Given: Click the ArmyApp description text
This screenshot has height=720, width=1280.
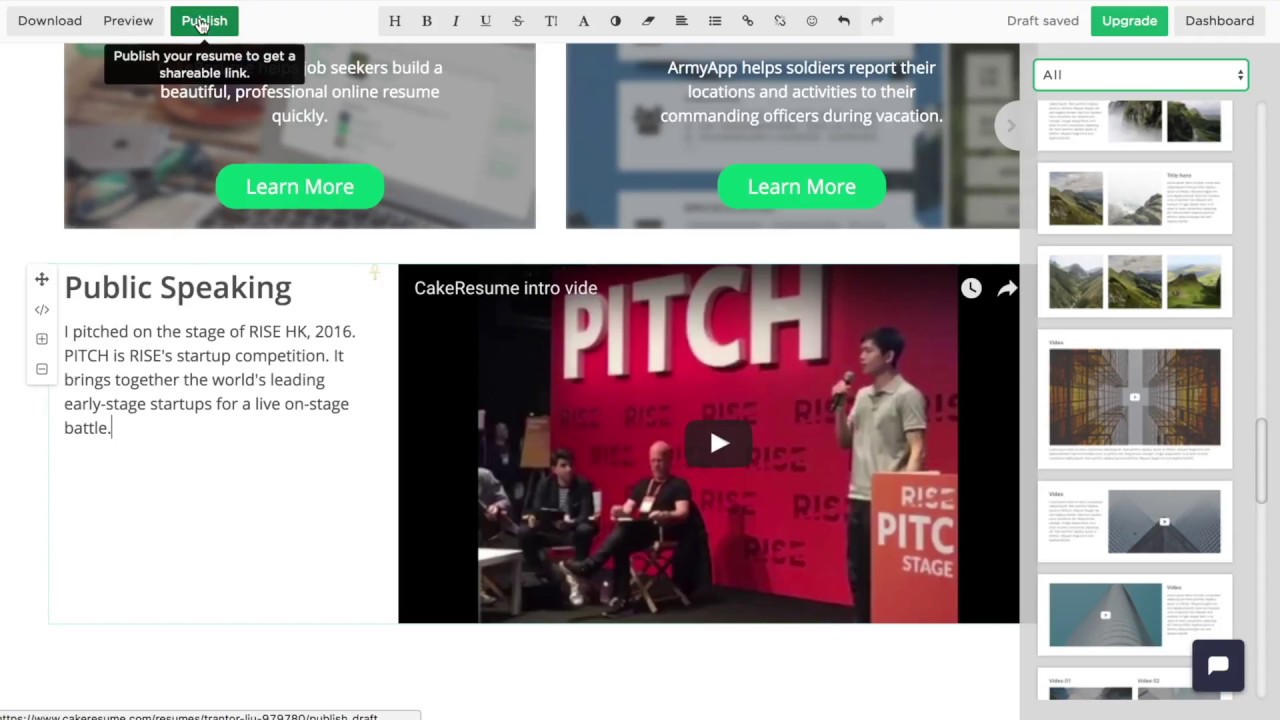Looking at the screenshot, I should click(x=801, y=92).
